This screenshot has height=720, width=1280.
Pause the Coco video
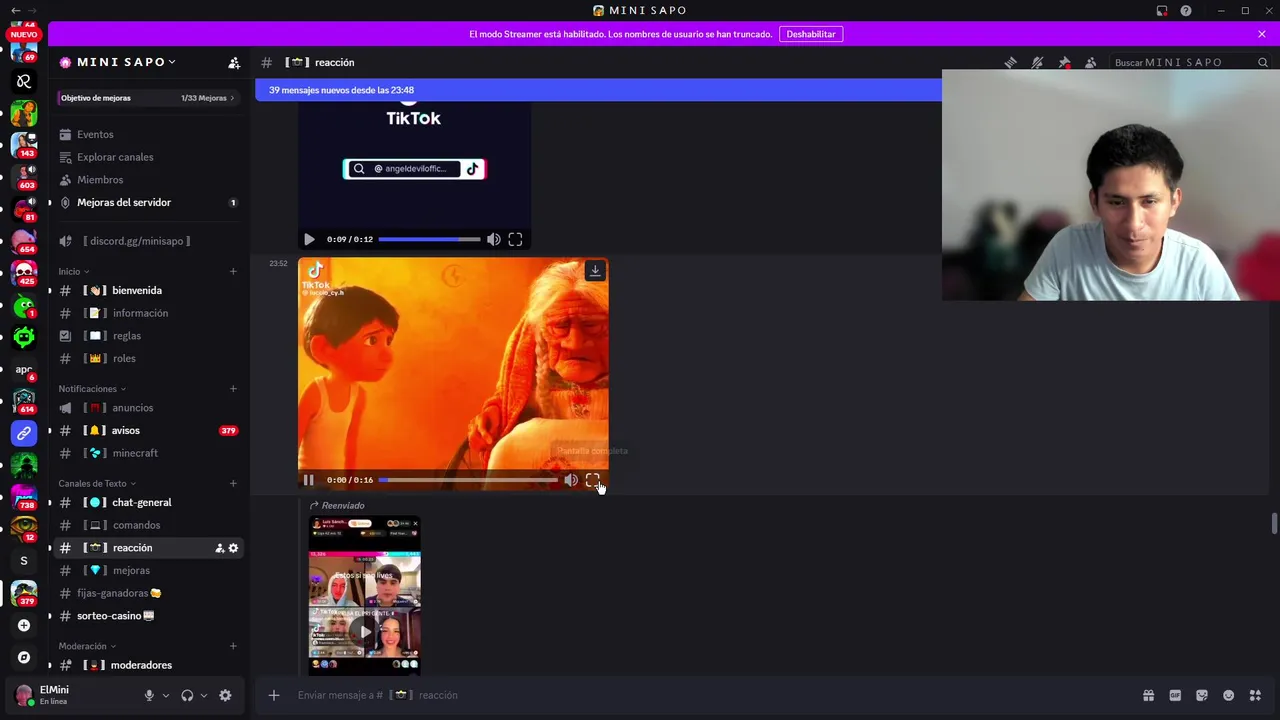click(x=309, y=480)
